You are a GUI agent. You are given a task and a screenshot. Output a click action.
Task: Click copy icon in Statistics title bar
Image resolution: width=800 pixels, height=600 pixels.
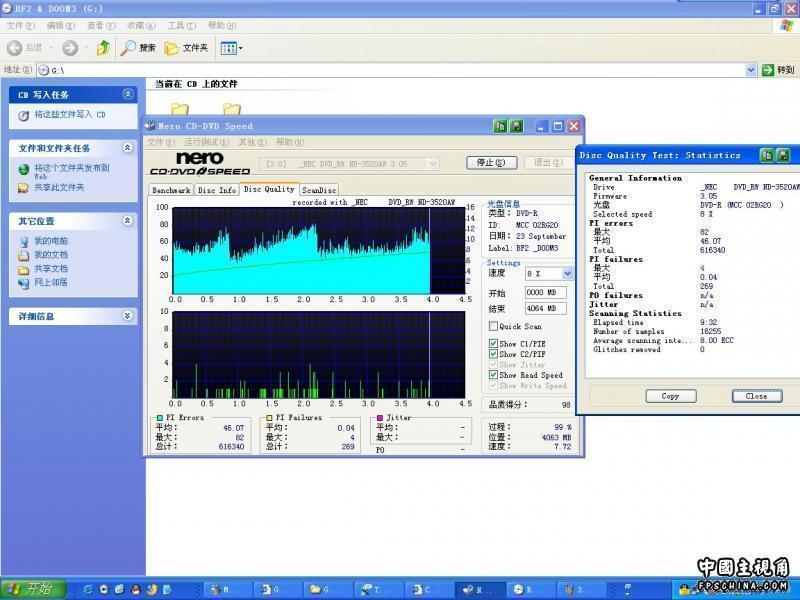click(767, 155)
